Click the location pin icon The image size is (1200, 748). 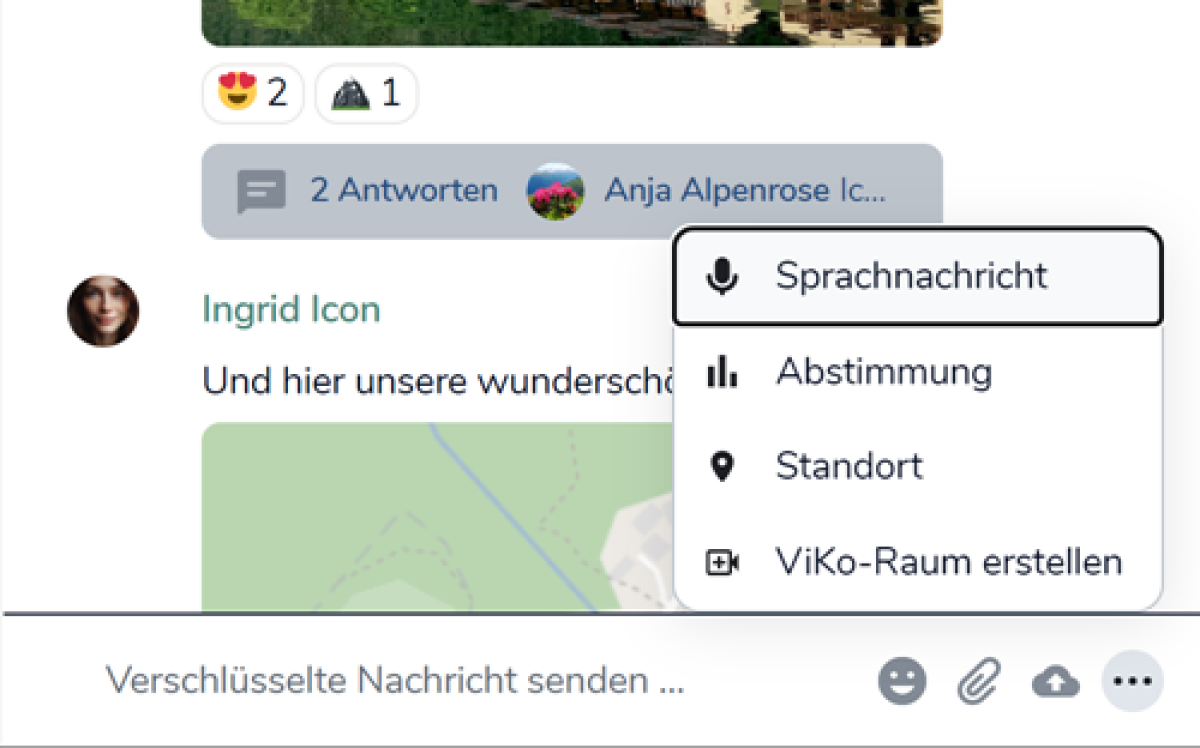point(721,467)
